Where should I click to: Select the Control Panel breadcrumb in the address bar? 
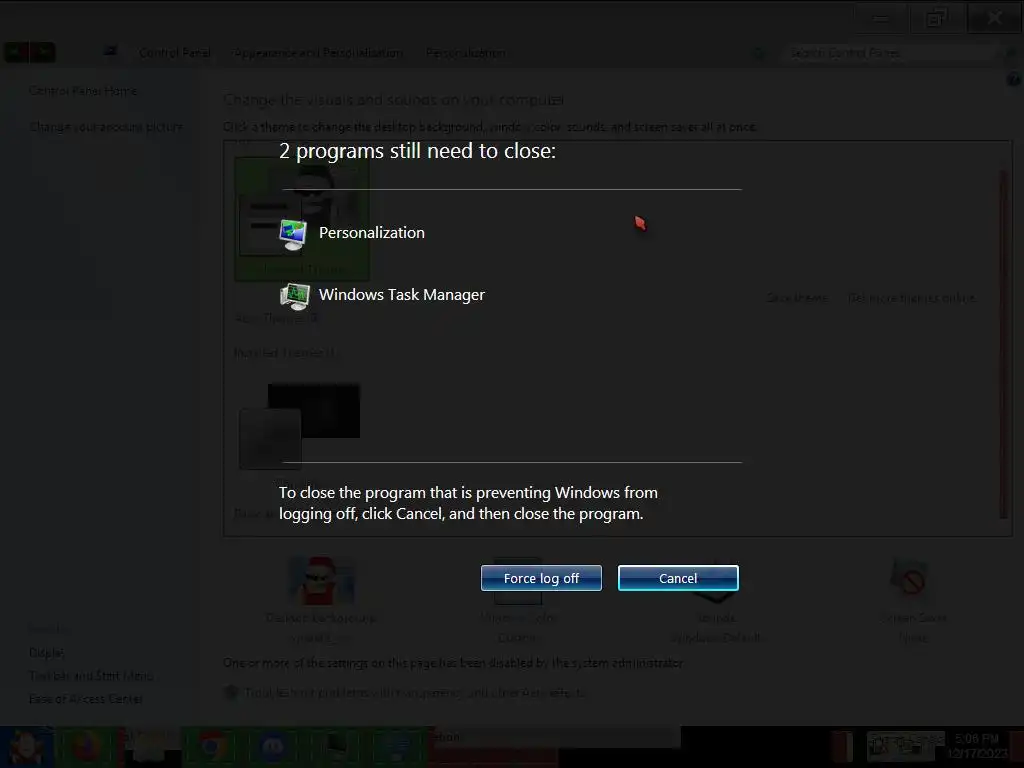click(x=174, y=52)
